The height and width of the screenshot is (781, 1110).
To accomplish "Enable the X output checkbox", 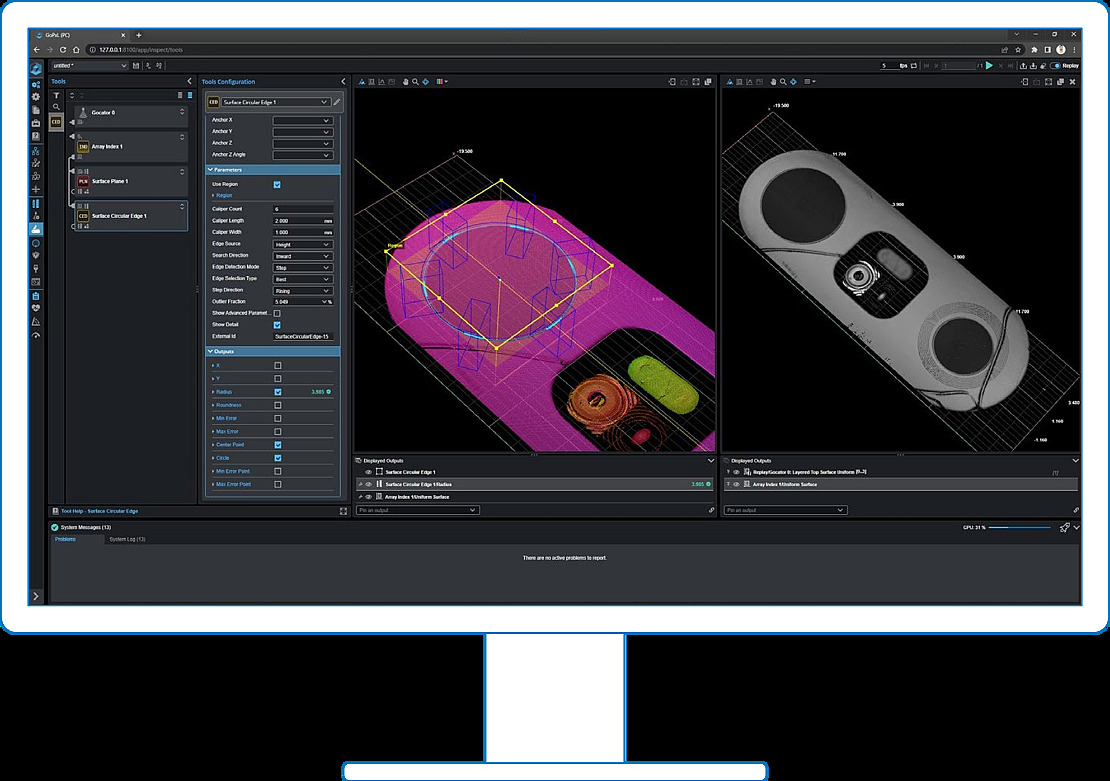I will coord(278,366).
